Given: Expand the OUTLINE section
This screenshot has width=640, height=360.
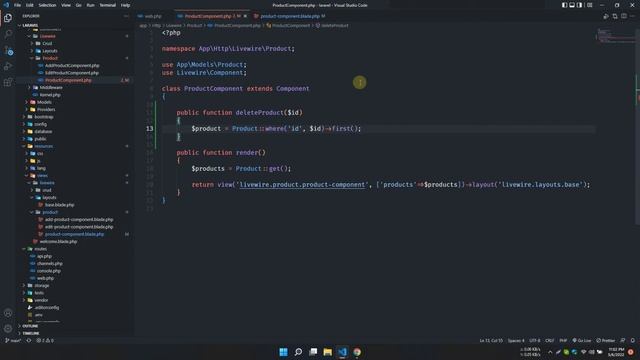Looking at the screenshot, I should (x=29, y=326).
